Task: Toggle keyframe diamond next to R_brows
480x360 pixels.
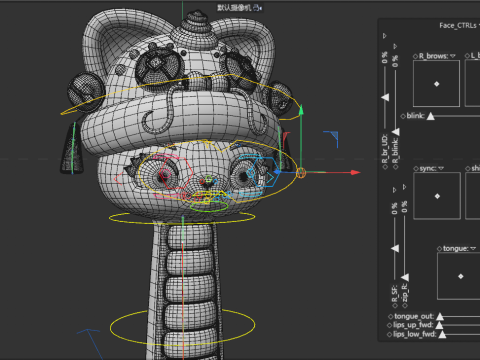Action: tap(415, 56)
